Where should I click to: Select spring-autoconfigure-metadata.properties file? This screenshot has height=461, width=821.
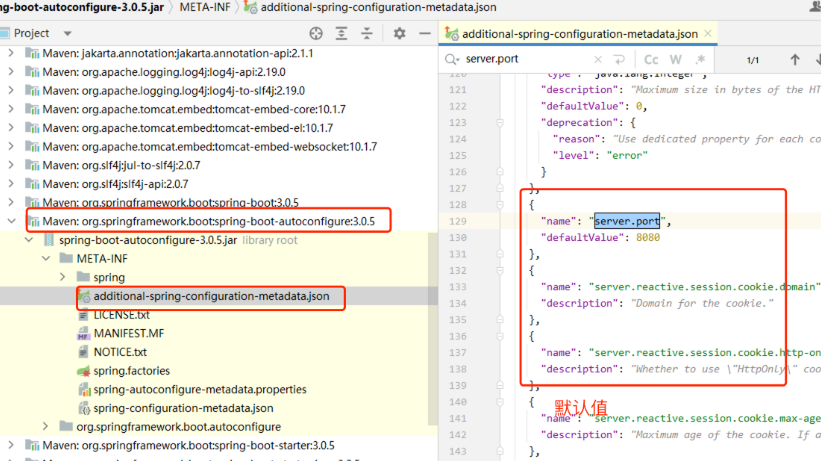click(x=200, y=390)
